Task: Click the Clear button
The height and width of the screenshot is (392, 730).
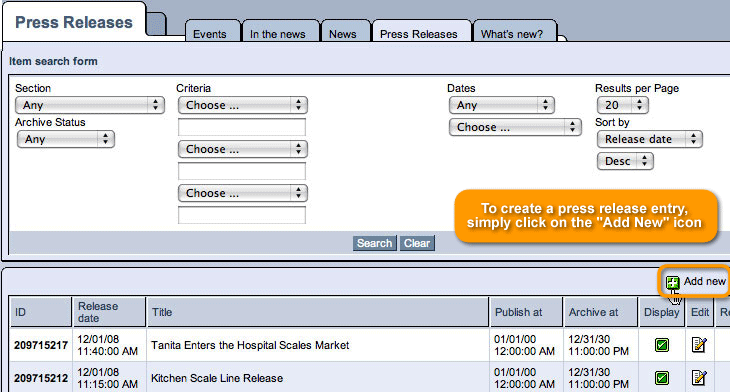Action: [x=417, y=243]
